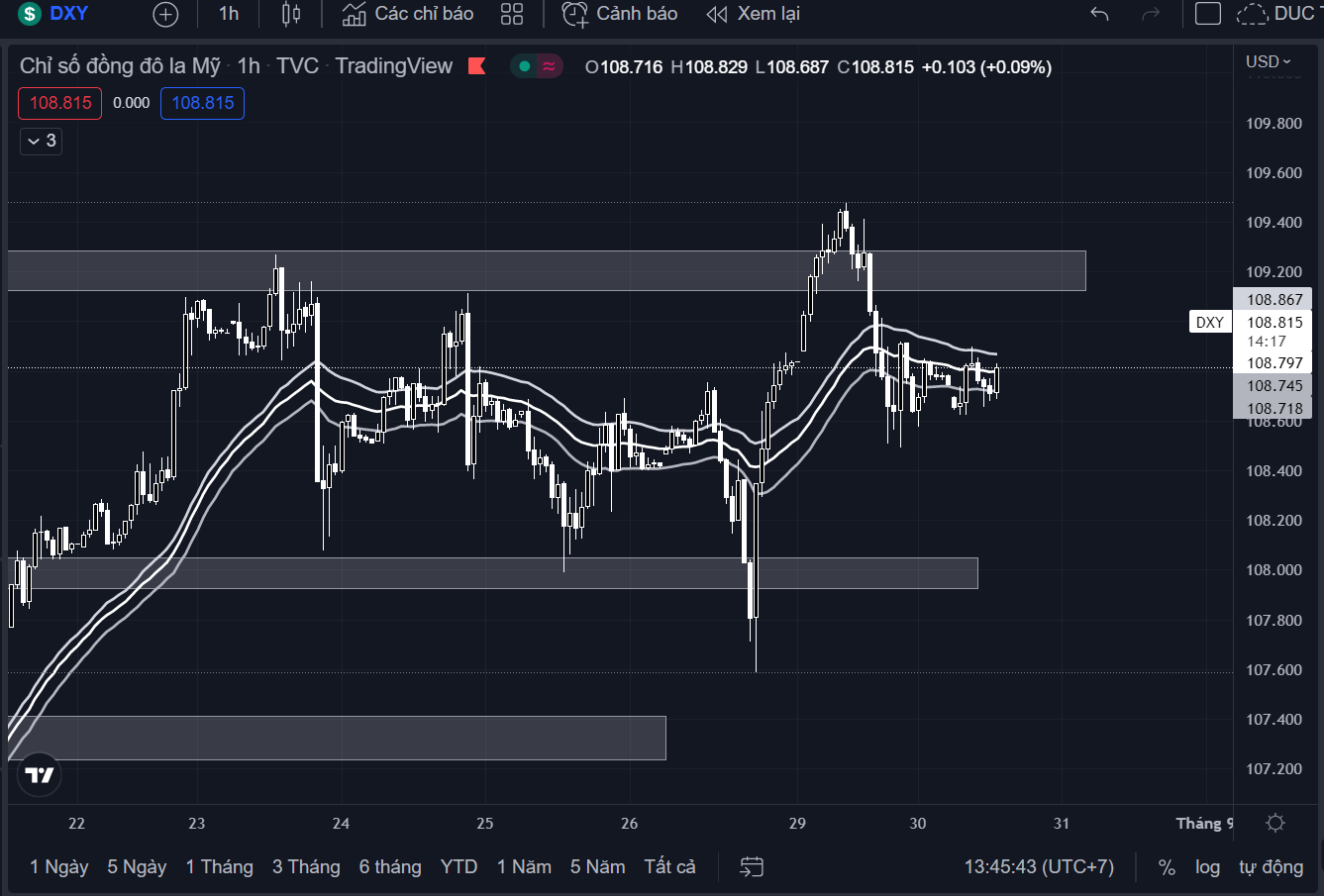Open chart settings gear icon
Viewport: 1324px width, 896px height.
tap(1275, 823)
